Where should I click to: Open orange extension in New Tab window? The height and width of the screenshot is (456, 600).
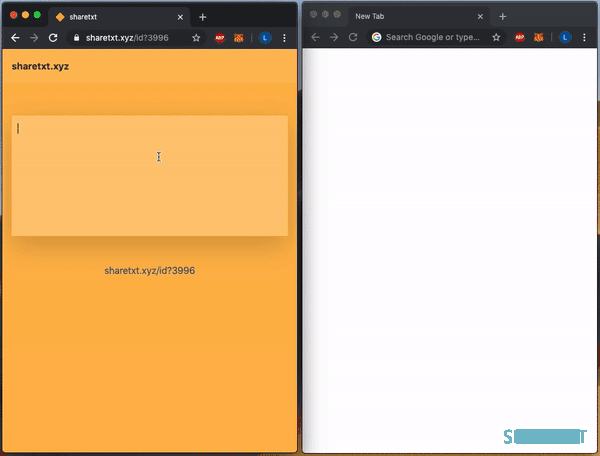538,37
